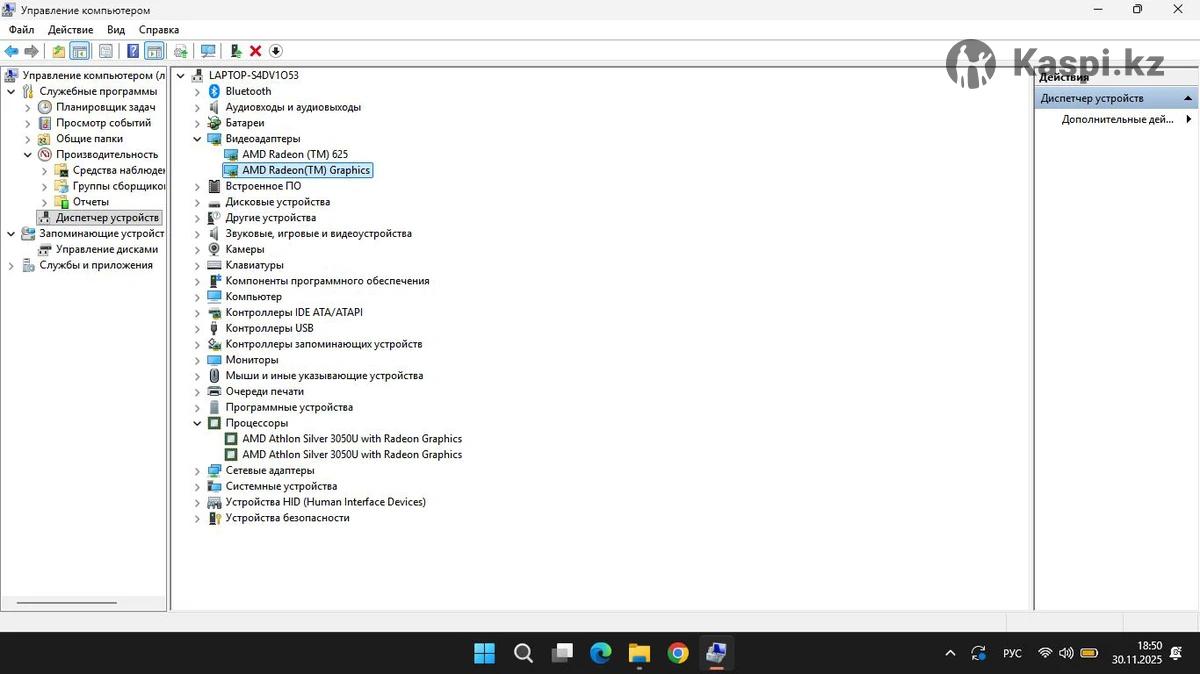This screenshot has height=674, width=1200.
Task: Collapse the Процессоры category
Action: tap(197, 423)
